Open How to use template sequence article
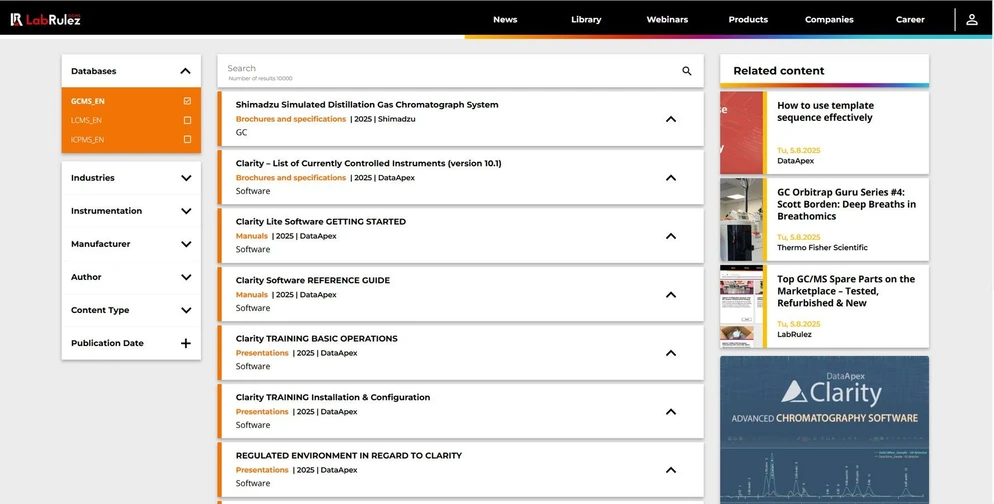The width and height of the screenshot is (994, 504). (x=825, y=111)
